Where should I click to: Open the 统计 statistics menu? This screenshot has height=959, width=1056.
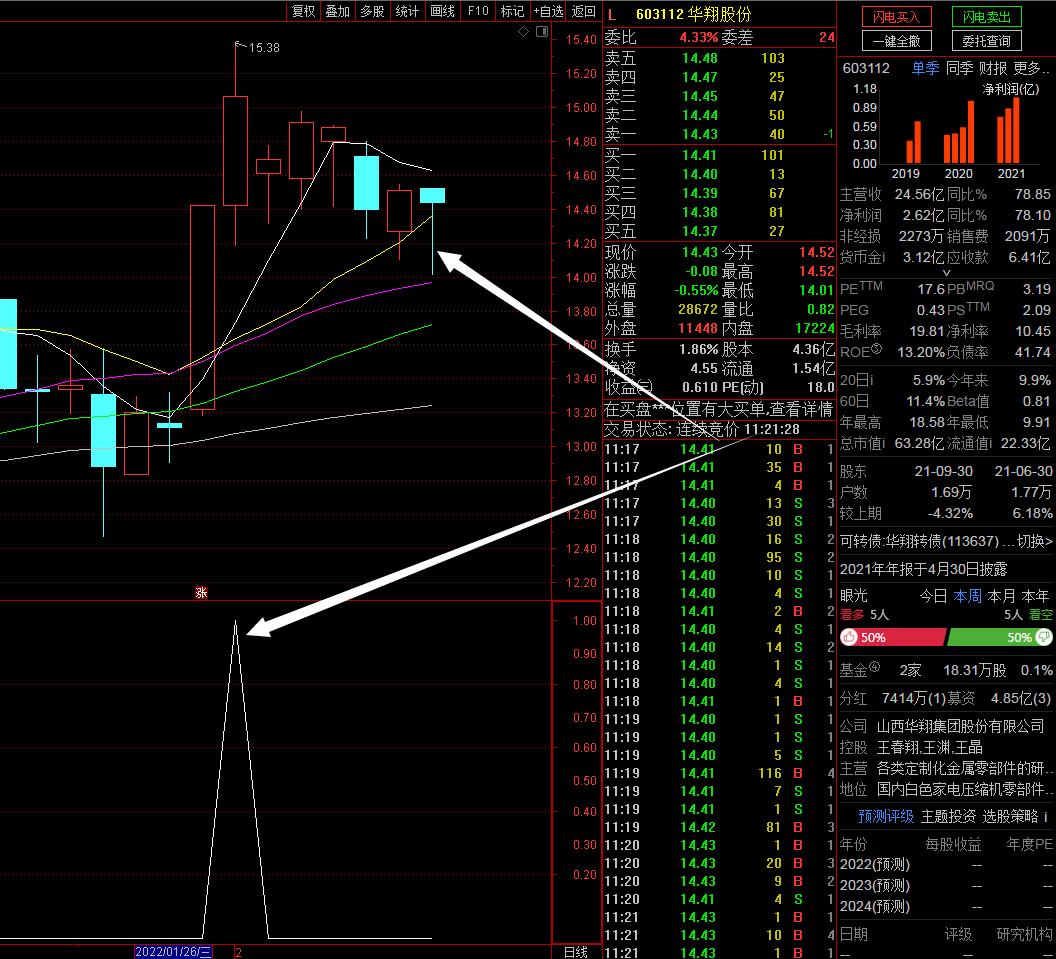click(407, 11)
